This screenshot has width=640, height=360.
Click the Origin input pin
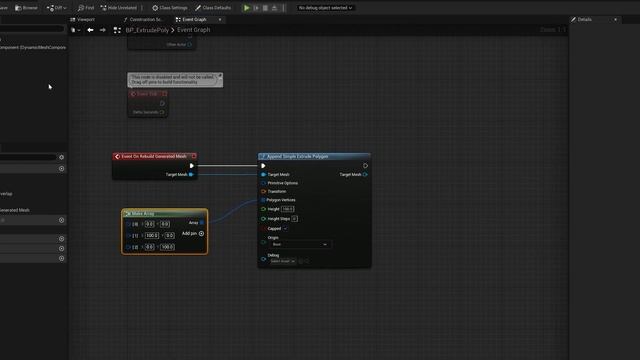263,242
